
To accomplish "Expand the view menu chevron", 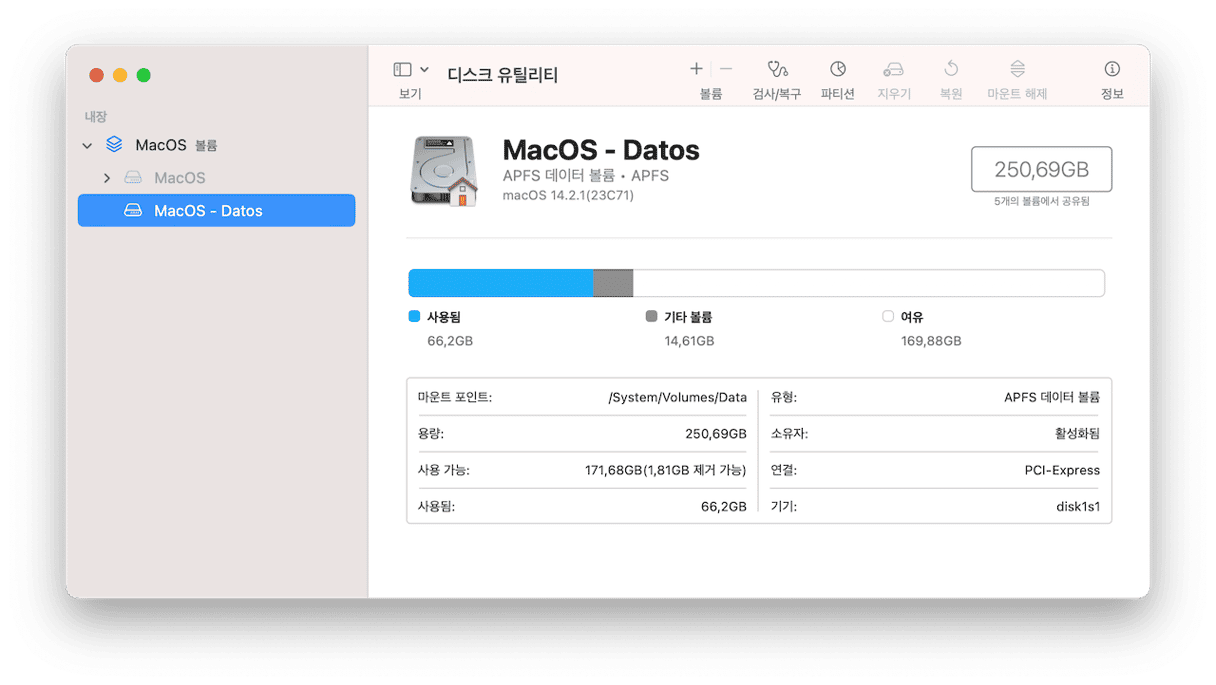I will click(424, 69).
